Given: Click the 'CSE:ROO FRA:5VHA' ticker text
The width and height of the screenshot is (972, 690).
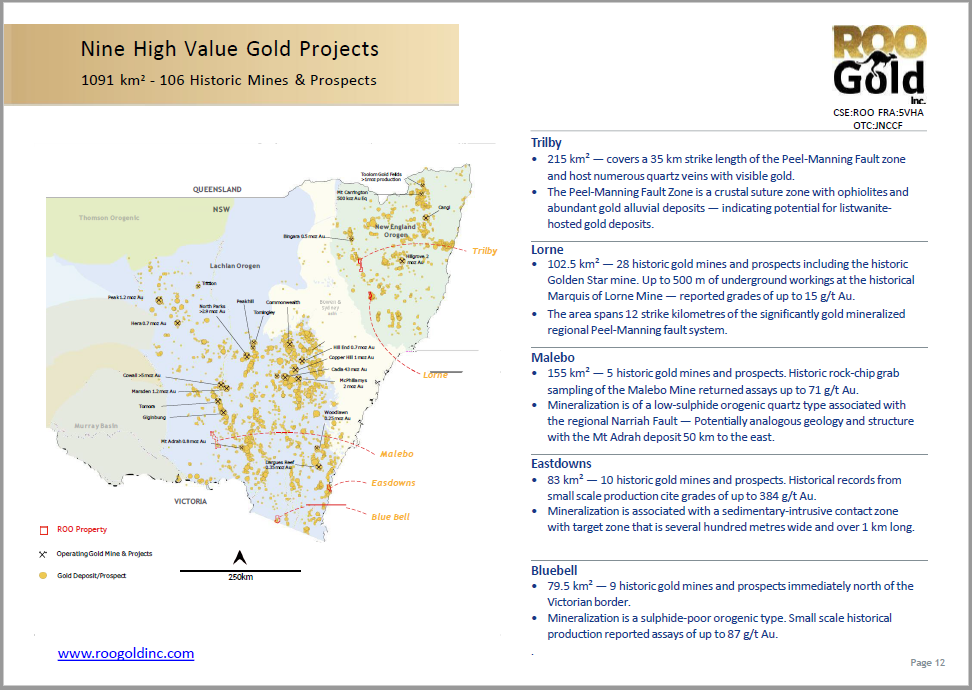Looking at the screenshot, I should pos(878,113).
